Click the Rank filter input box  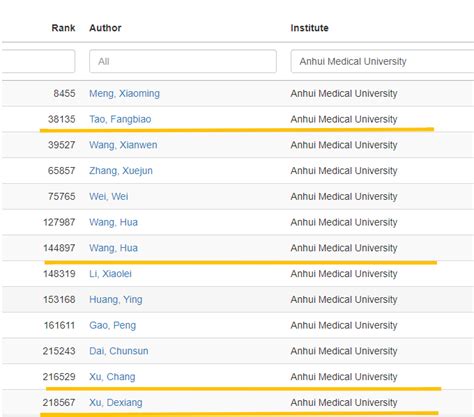coord(38,61)
